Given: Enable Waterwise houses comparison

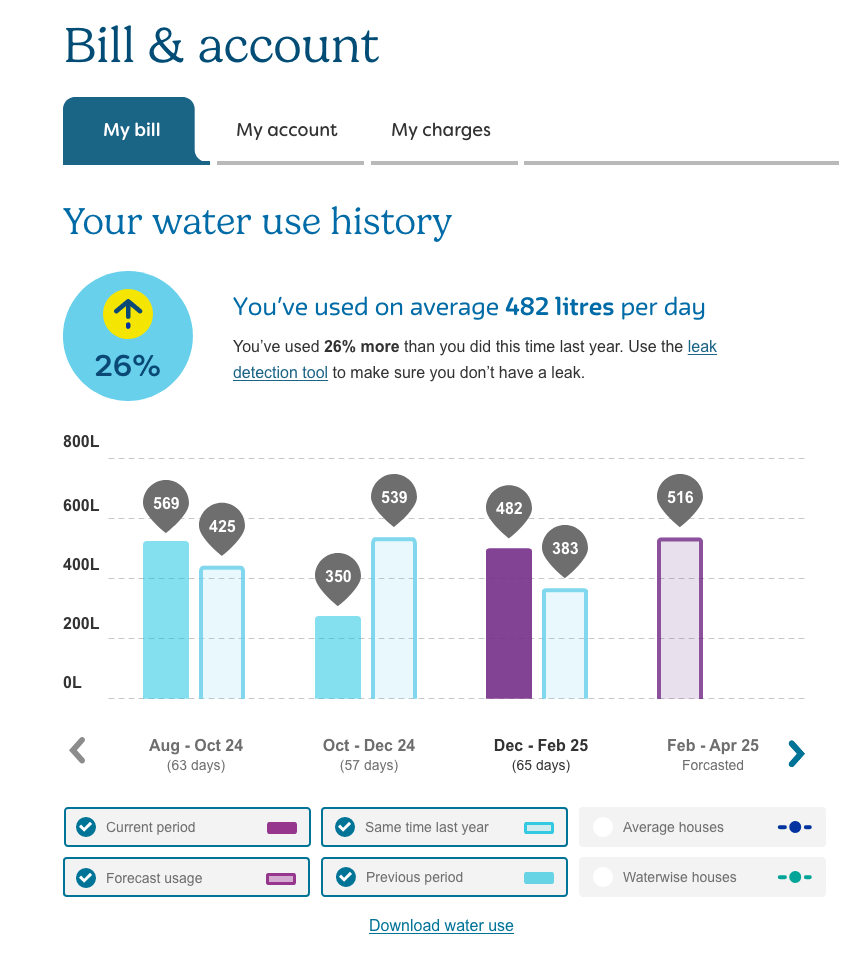Looking at the screenshot, I should point(603,877).
